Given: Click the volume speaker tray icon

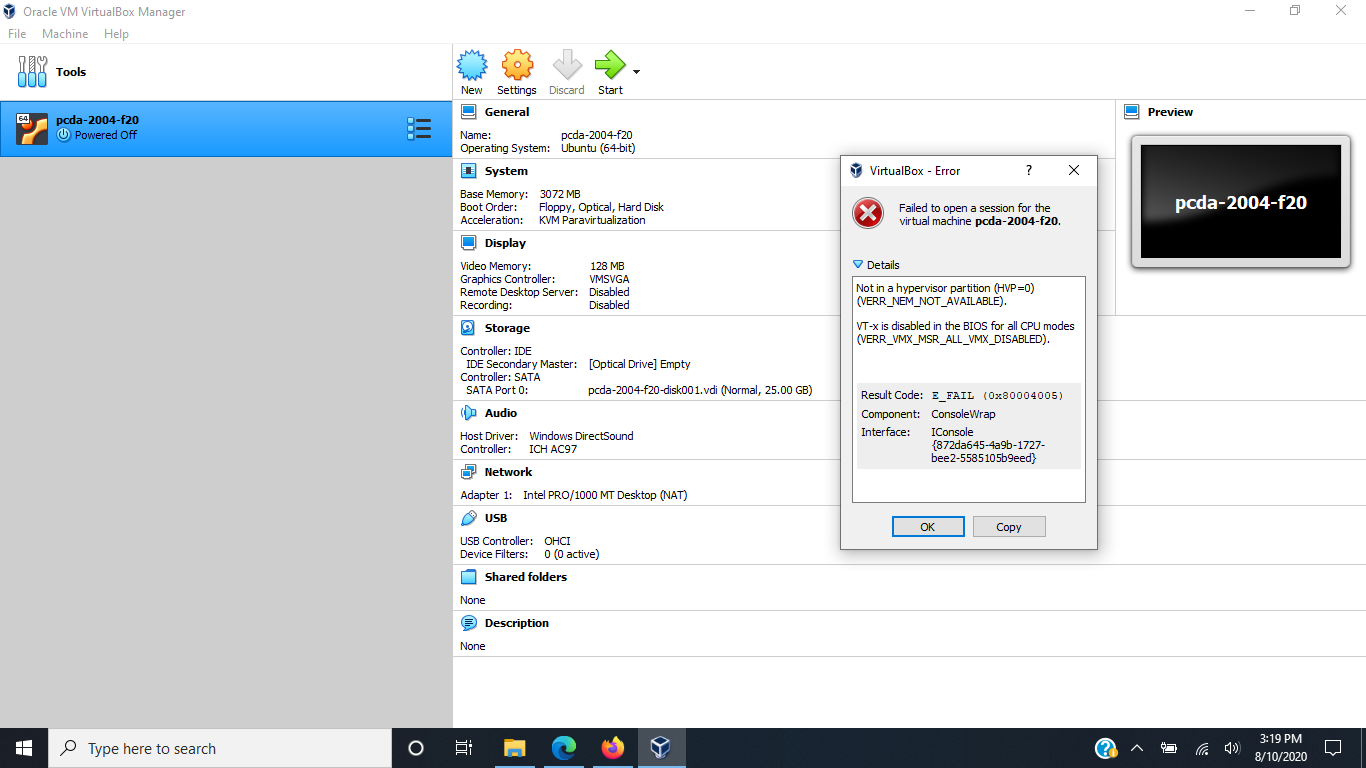Looking at the screenshot, I should tap(1232, 748).
